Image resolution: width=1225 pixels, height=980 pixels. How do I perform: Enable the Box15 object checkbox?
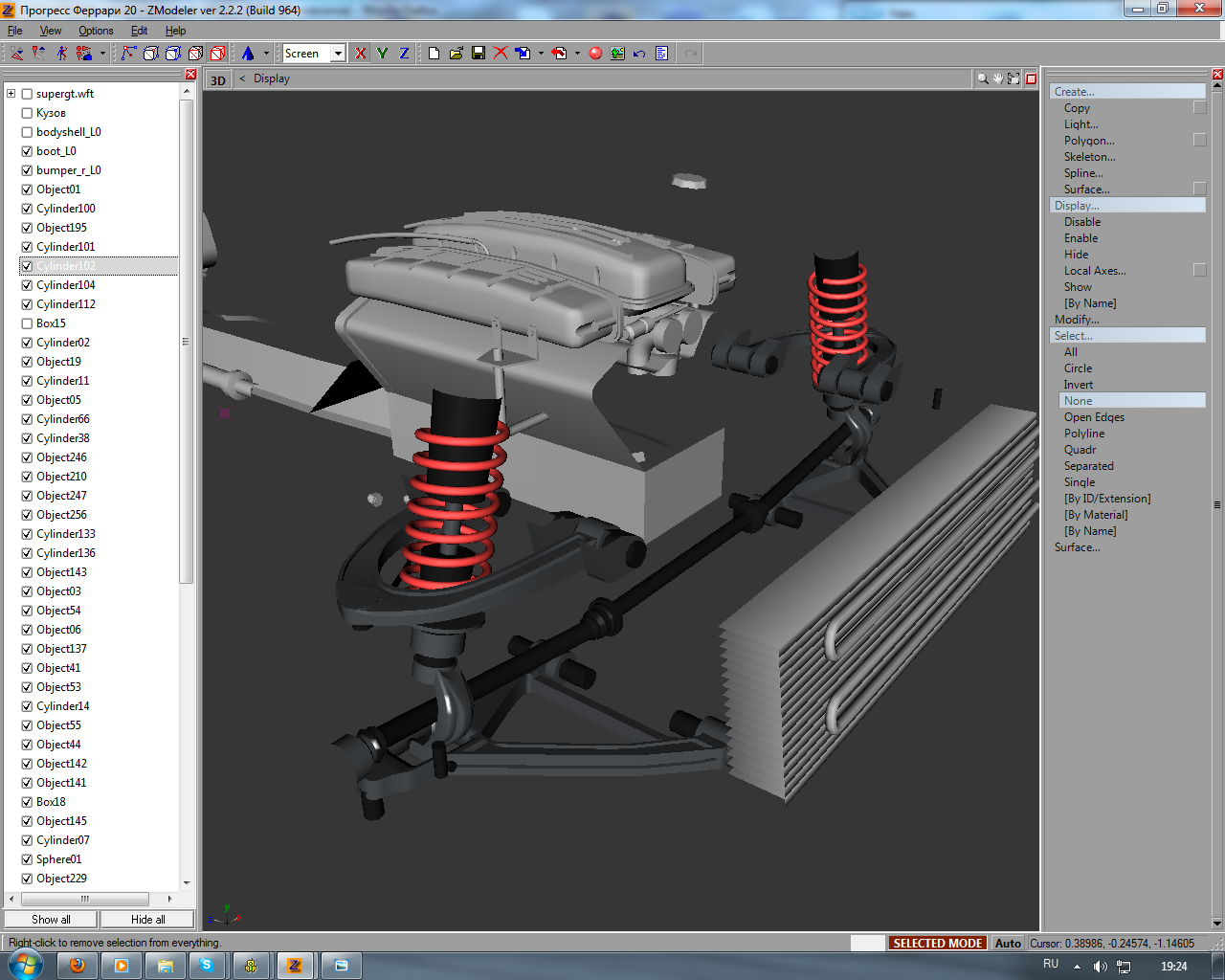tap(27, 323)
